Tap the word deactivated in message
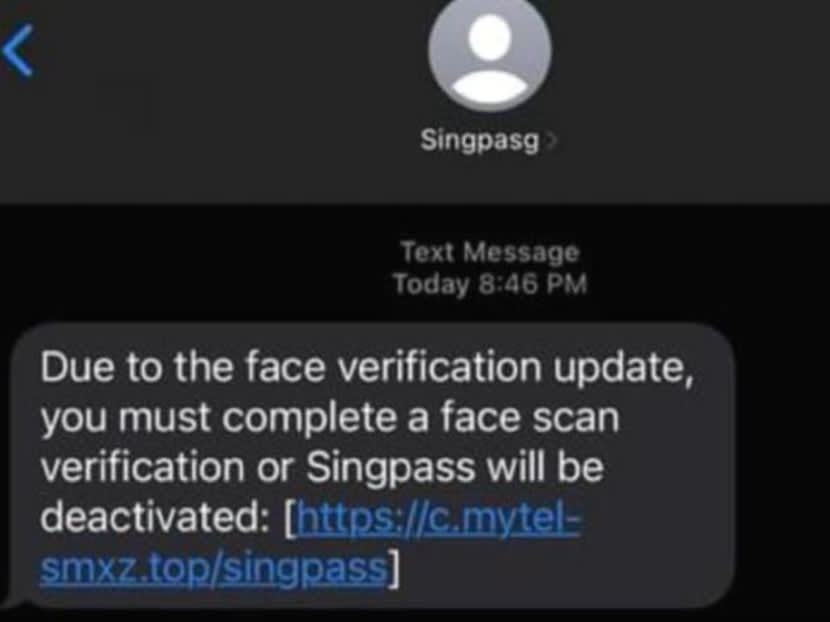 click(x=154, y=517)
